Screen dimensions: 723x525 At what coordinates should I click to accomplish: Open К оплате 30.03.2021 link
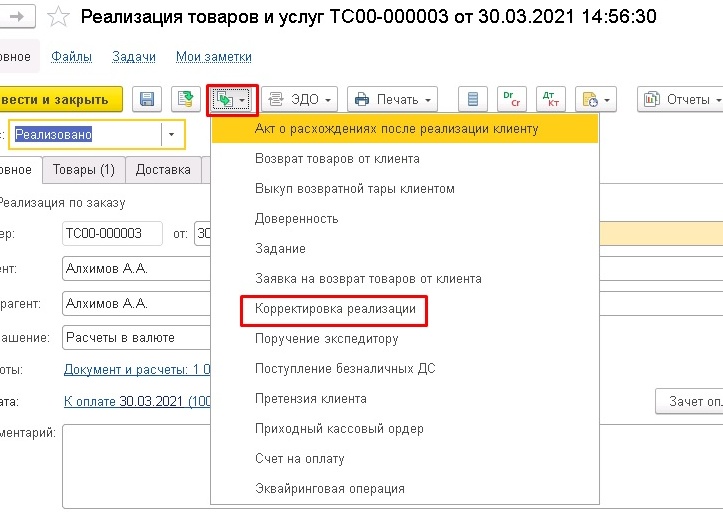tap(137, 401)
